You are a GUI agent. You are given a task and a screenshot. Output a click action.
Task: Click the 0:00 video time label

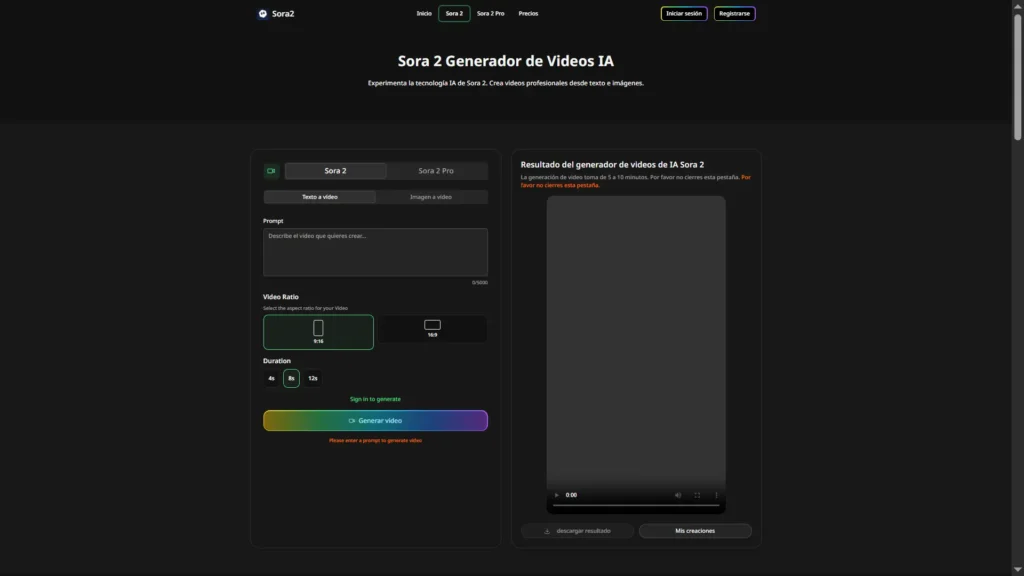click(571, 495)
